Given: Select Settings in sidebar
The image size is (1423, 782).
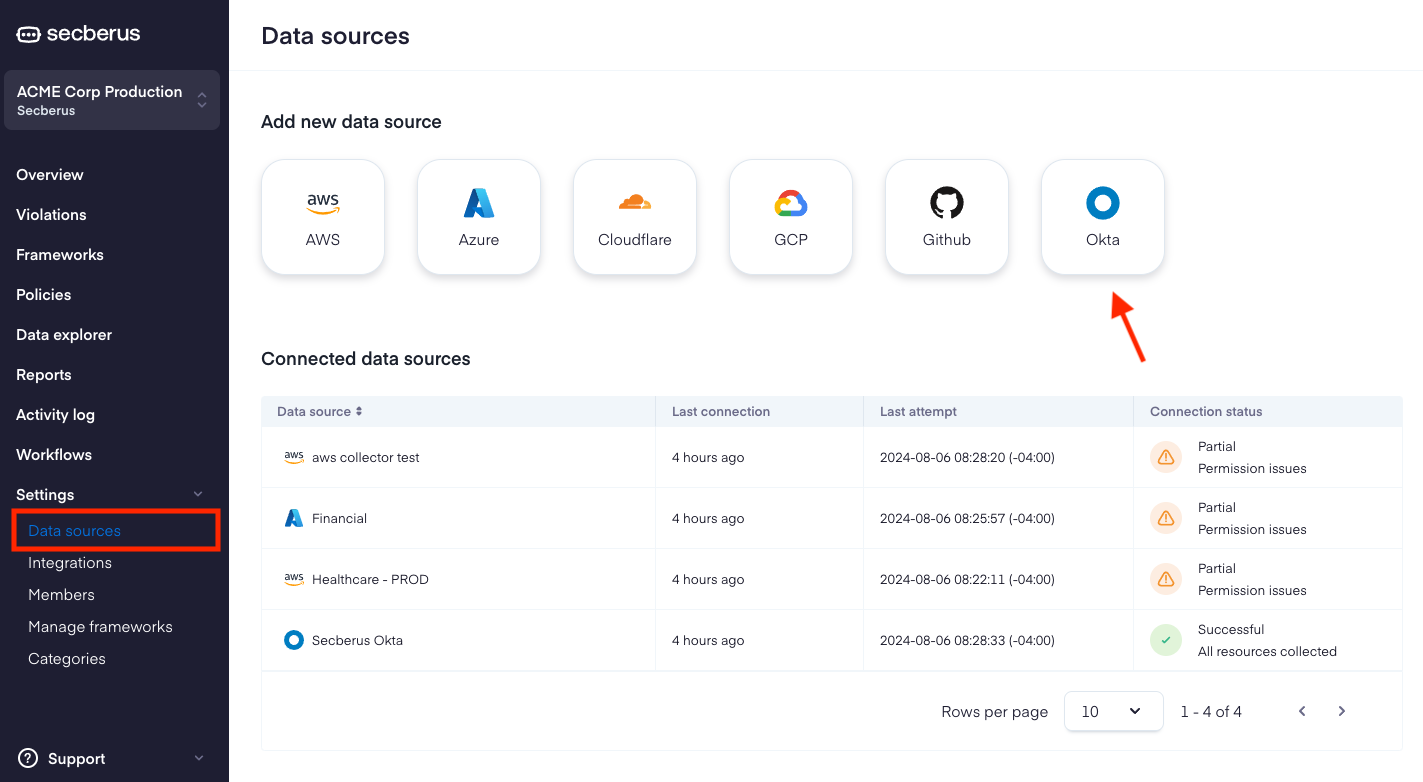Looking at the screenshot, I should pos(45,494).
